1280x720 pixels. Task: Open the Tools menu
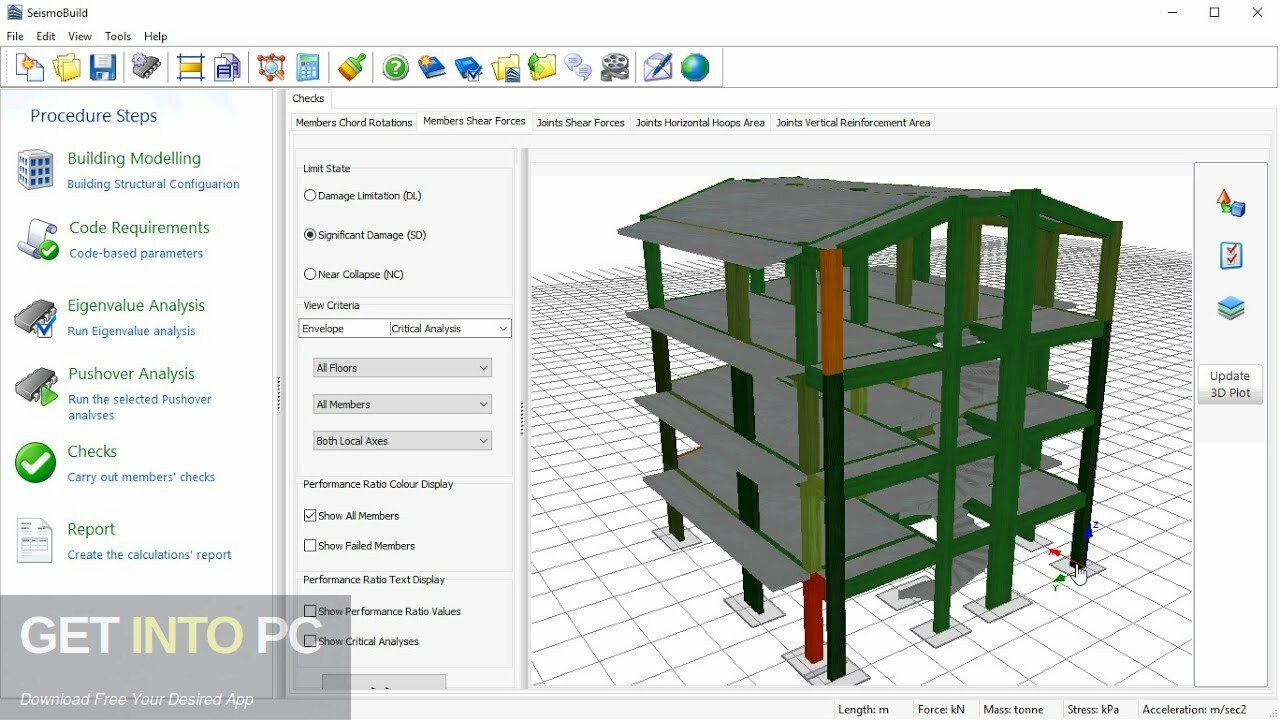pos(118,36)
